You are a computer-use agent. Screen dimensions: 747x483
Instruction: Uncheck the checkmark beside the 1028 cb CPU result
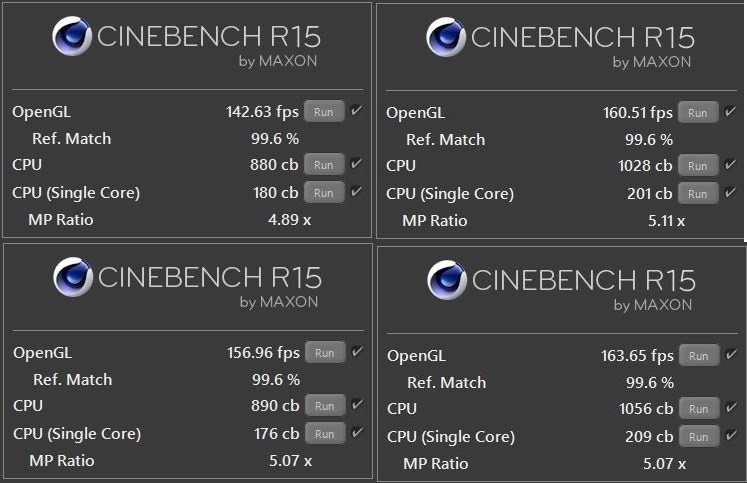coord(730,165)
